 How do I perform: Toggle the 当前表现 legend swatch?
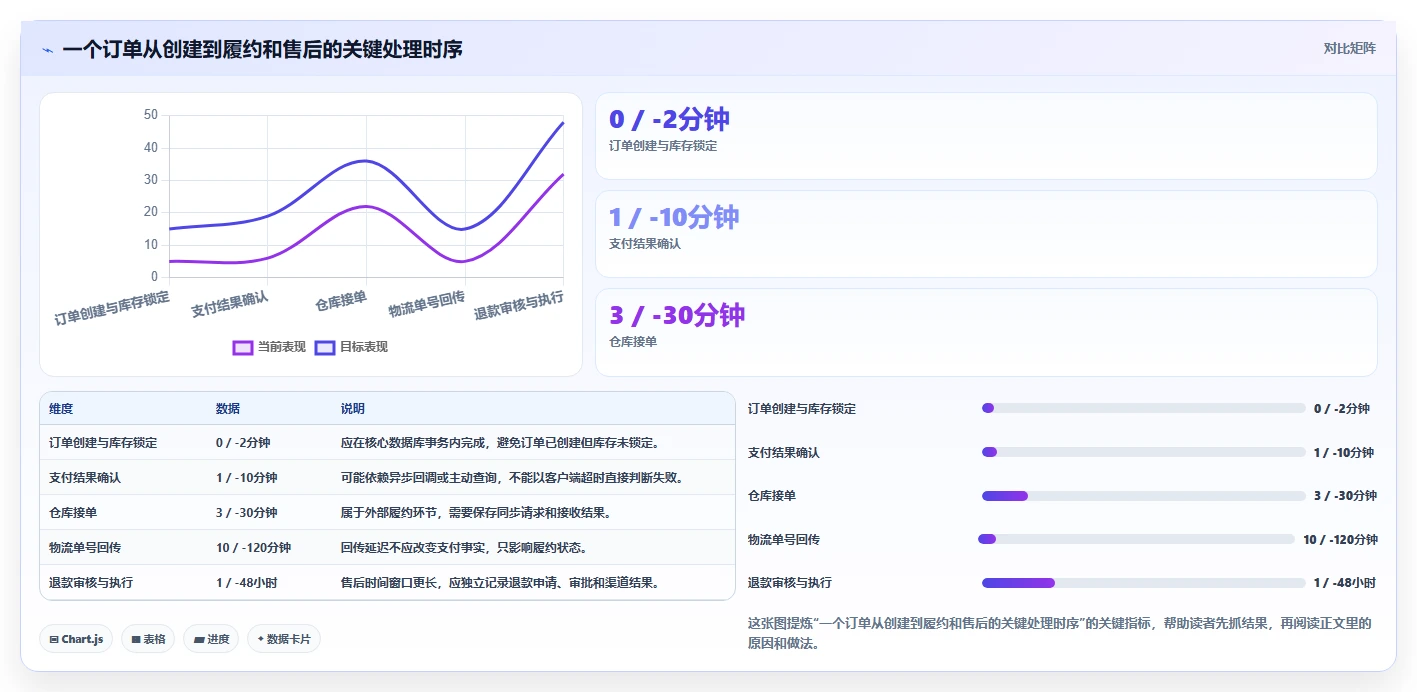(x=243, y=347)
